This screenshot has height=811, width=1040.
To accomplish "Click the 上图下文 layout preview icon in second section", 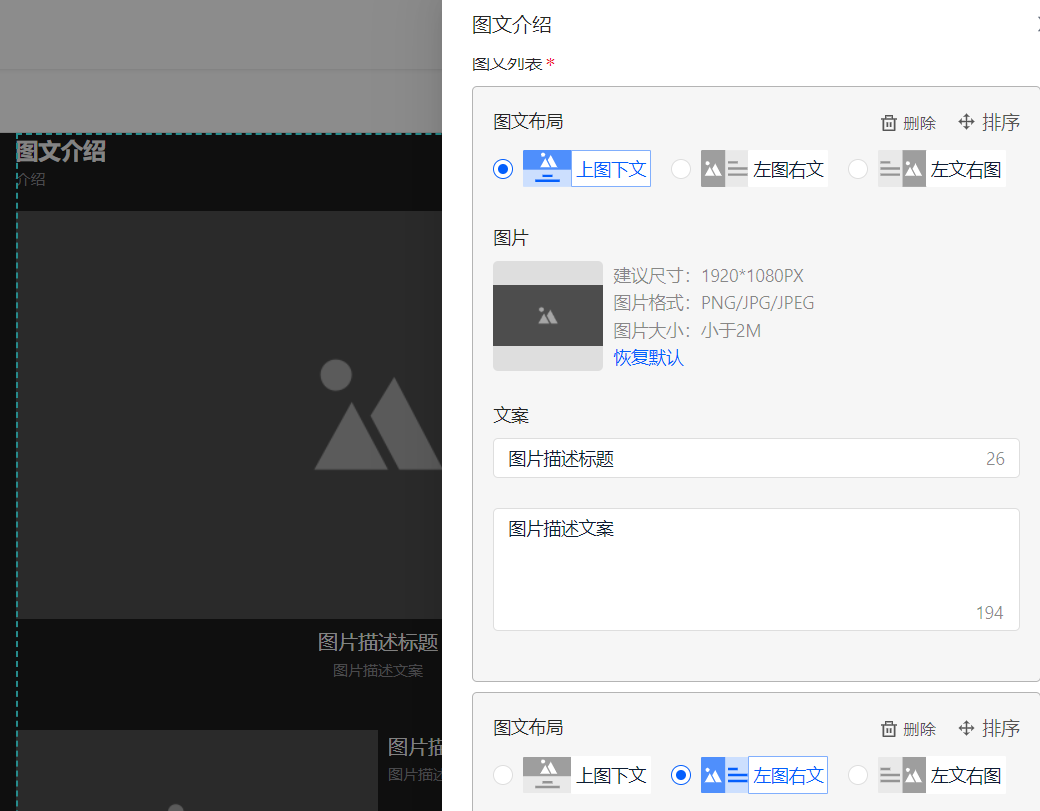I will click(x=546, y=774).
